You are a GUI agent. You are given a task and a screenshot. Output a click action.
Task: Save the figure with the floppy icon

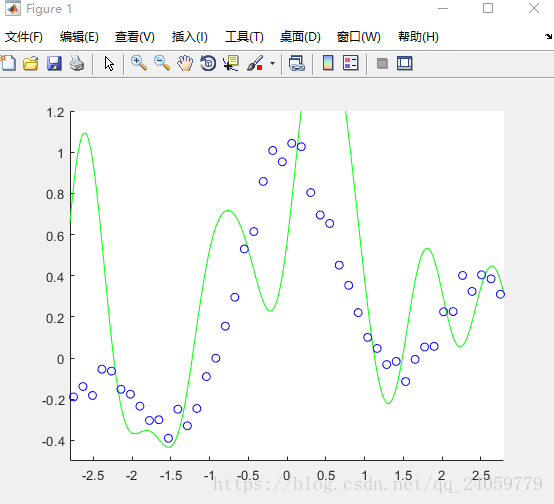[x=54, y=64]
